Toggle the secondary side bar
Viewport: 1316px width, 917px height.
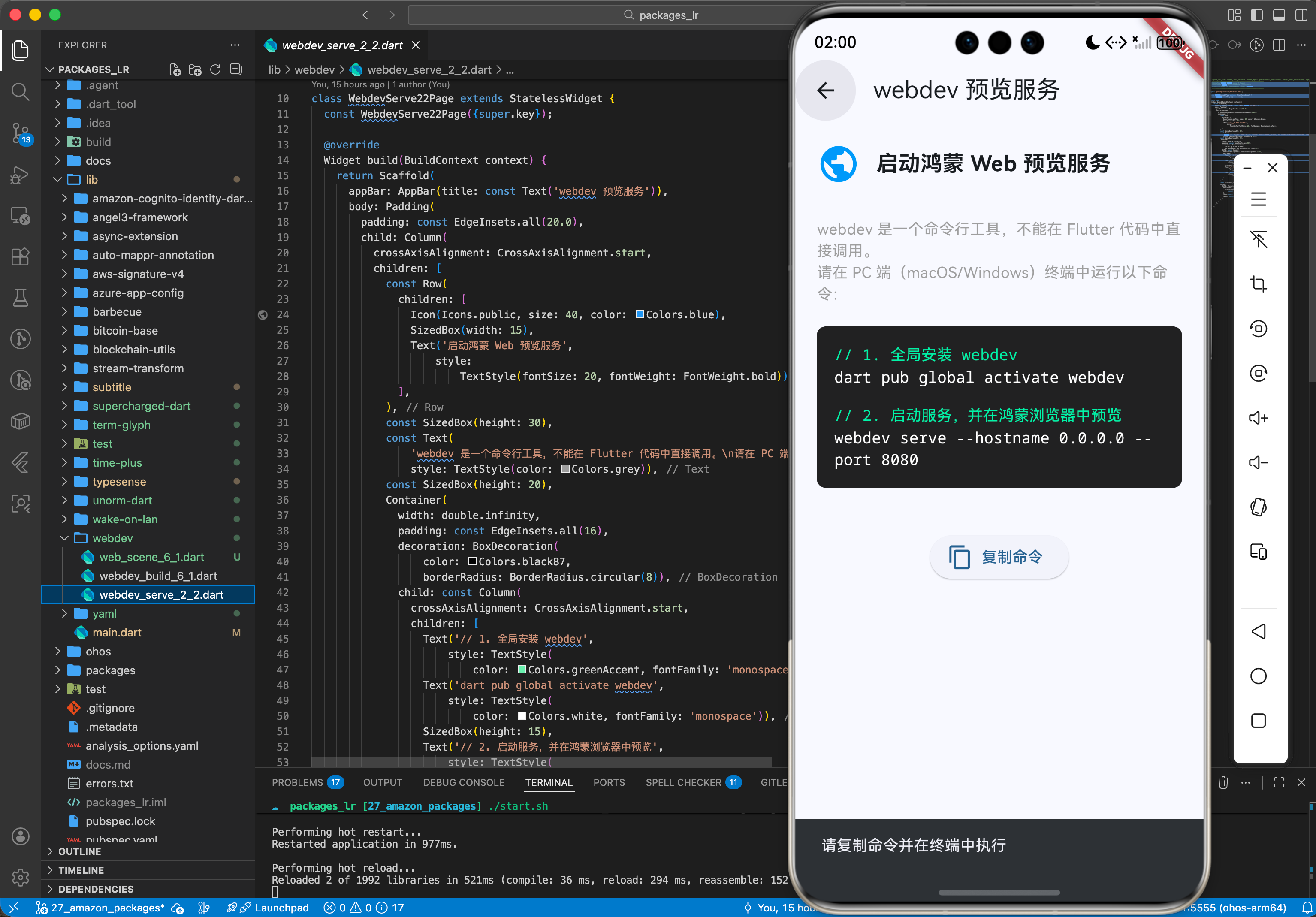(1301, 15)
